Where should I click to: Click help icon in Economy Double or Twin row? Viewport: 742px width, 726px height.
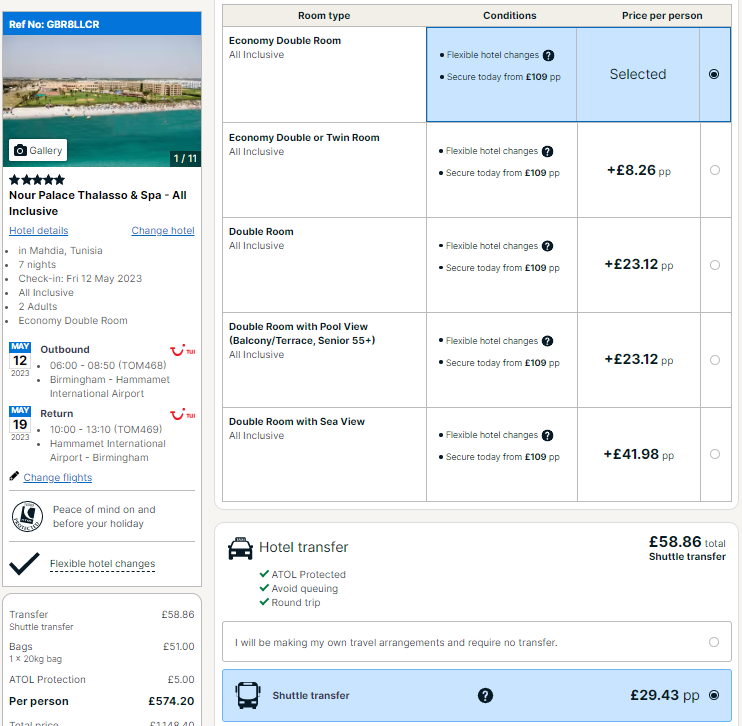[547, 151]
